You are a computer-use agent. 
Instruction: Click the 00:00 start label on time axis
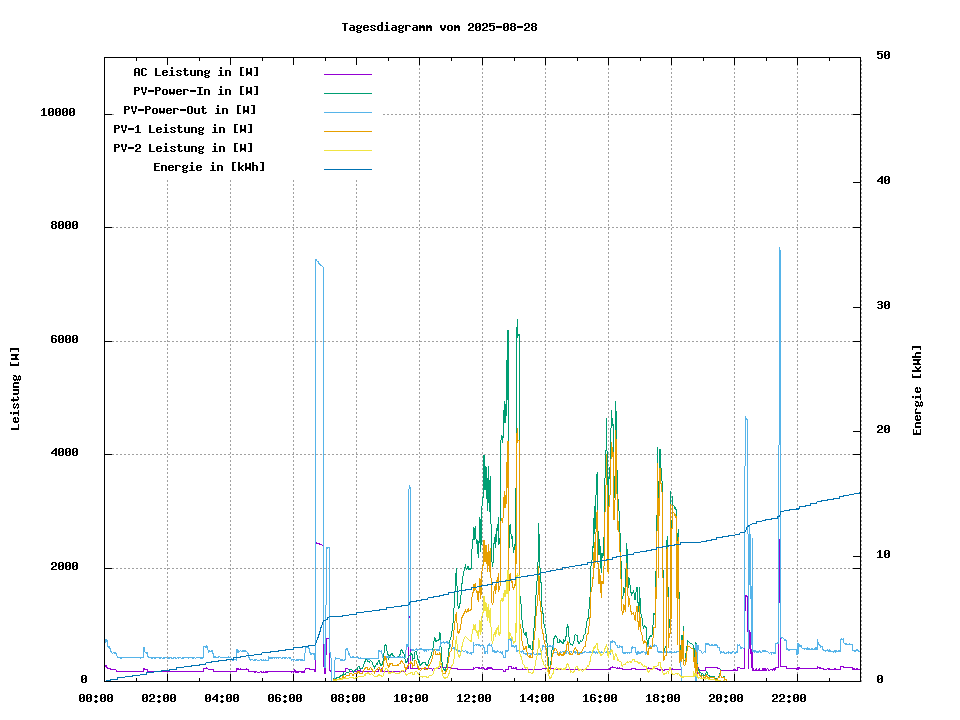coord(96,698)
